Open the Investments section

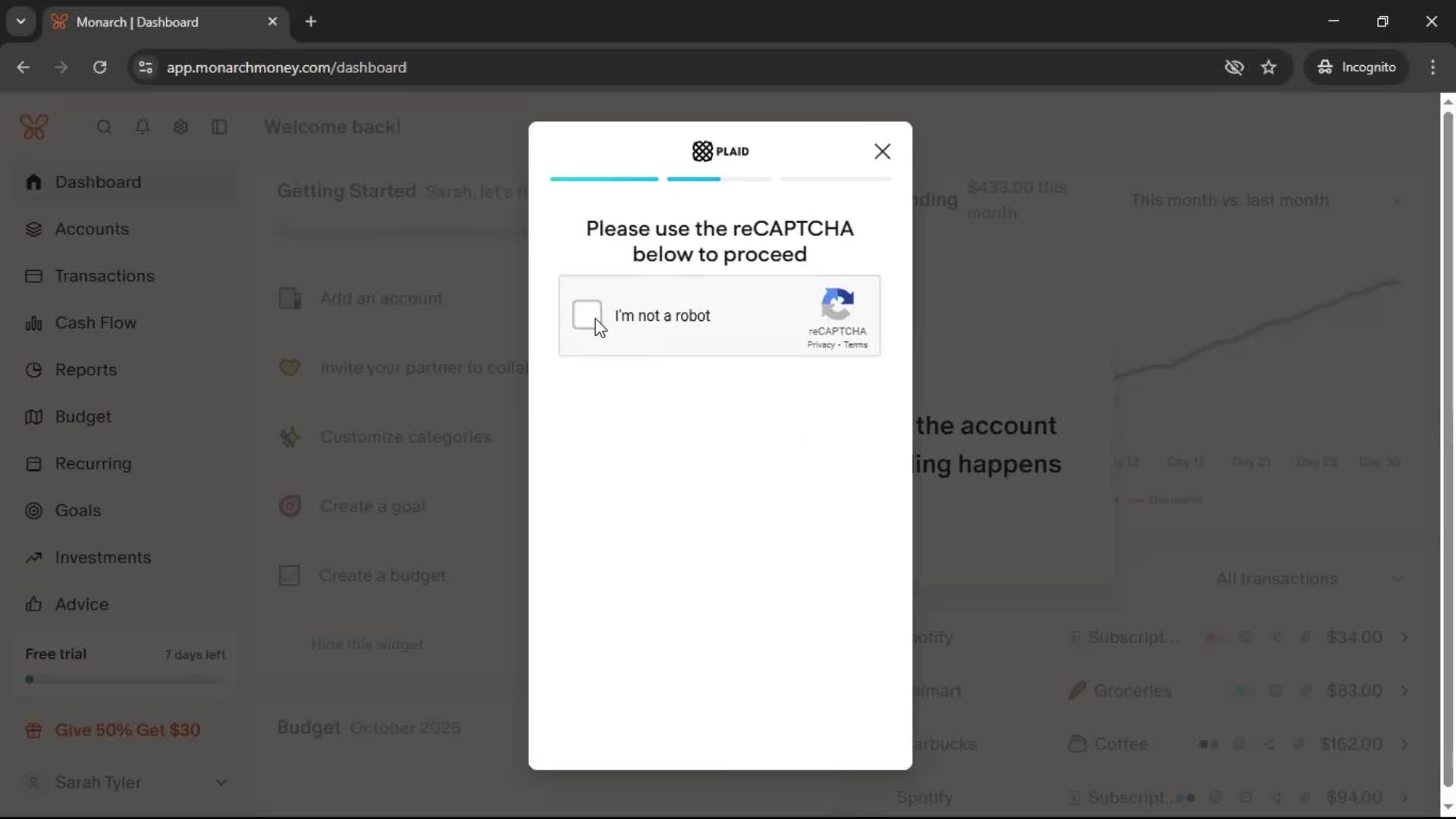[x=103, y=557]
